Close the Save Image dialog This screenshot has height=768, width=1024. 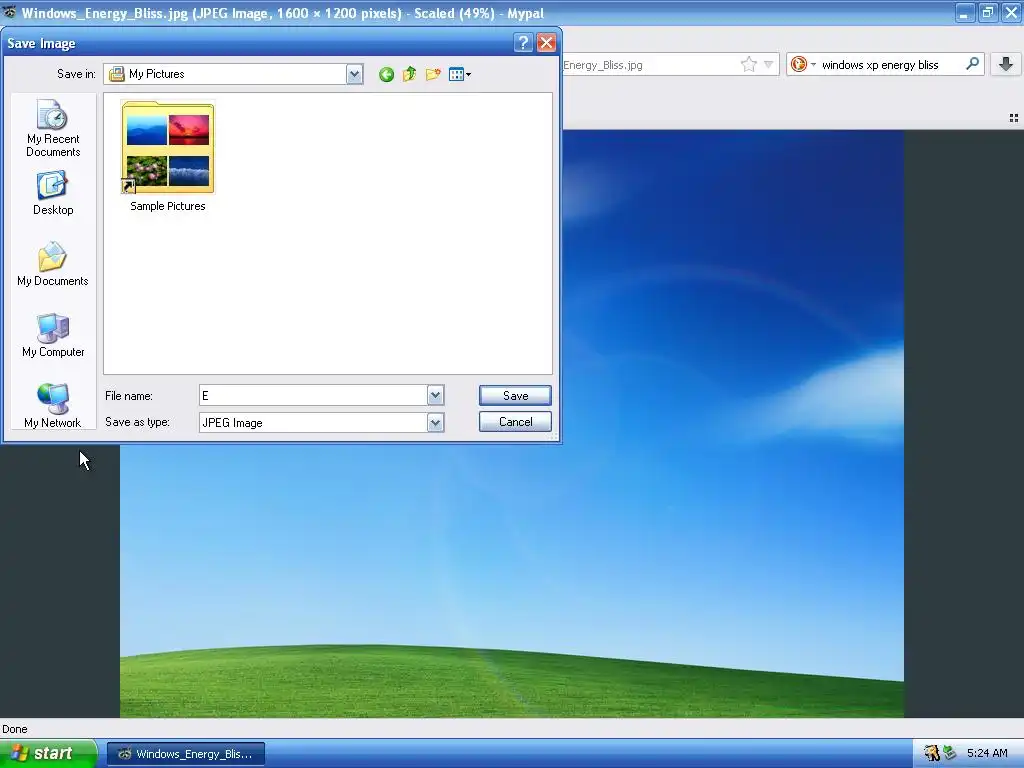(547, 43)
